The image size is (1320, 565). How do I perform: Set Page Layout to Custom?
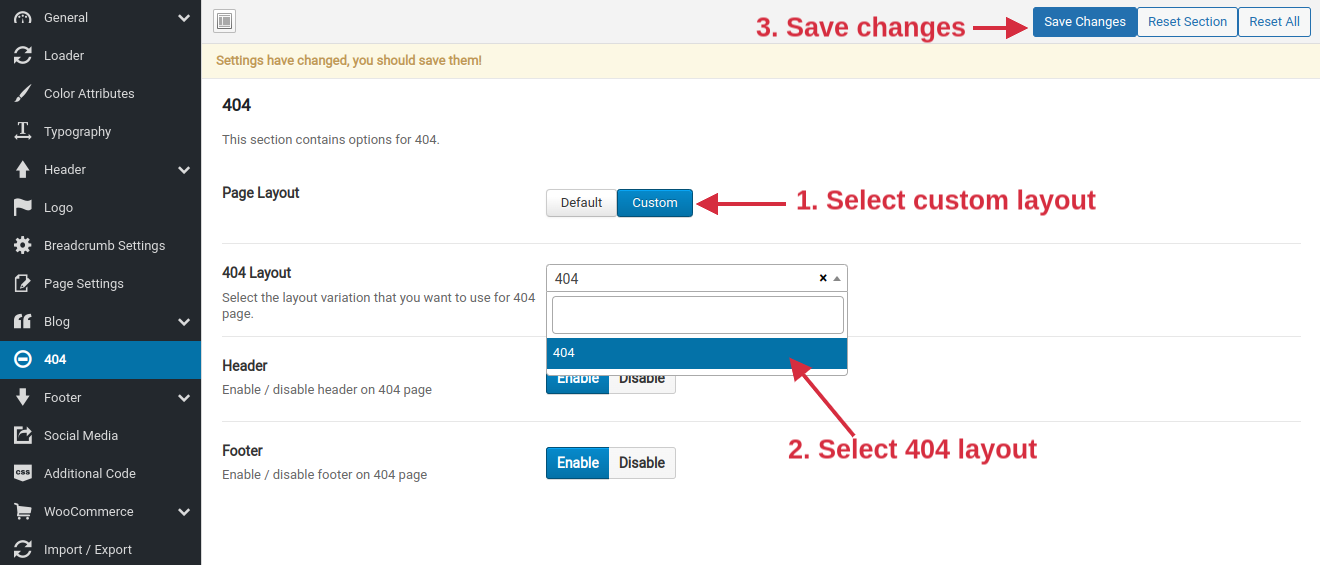pos(655,203)
